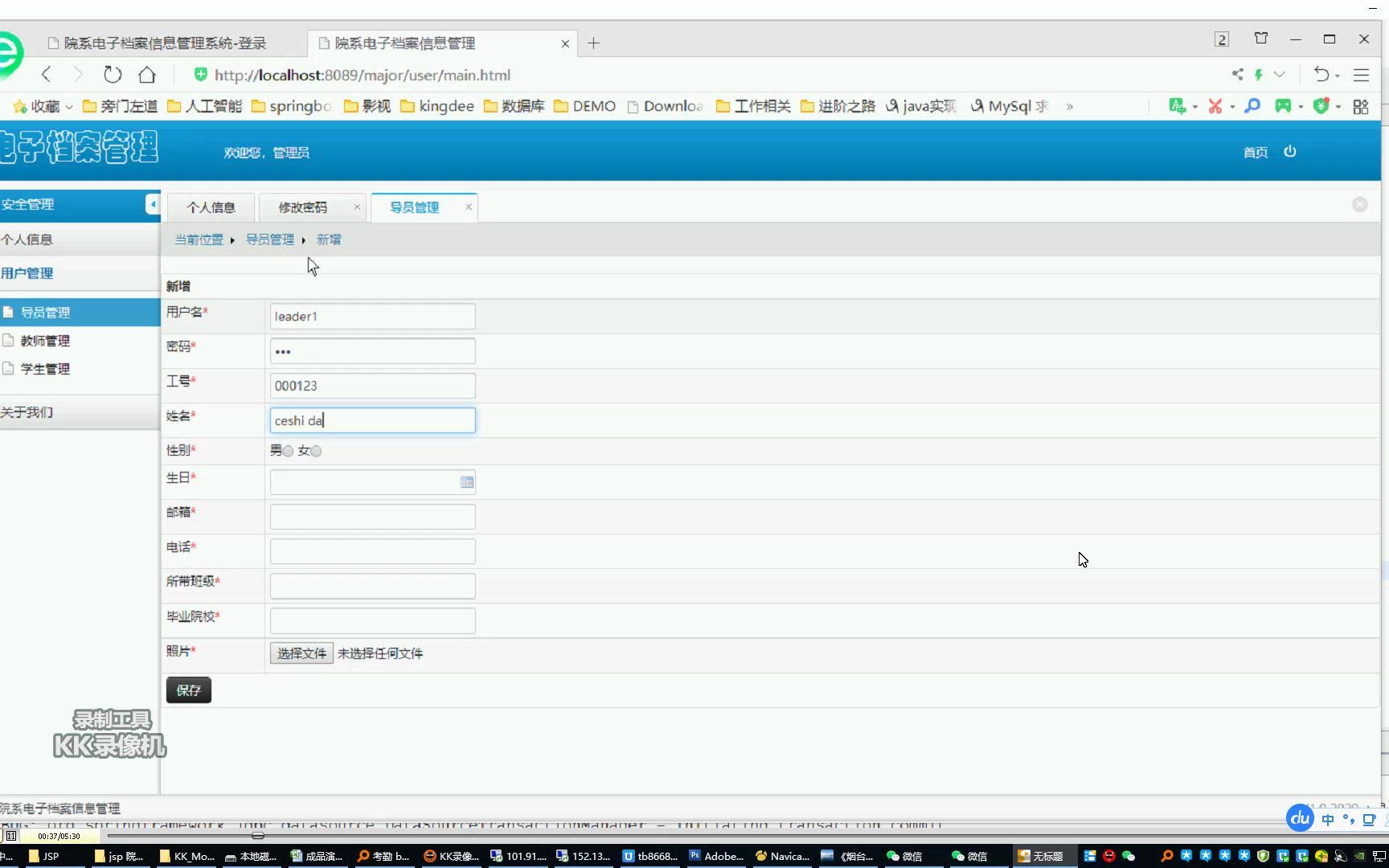Viewport: 1389px width, 868px height.
Task: Open the translate toolbar icon
Action: (x=1177, y=106)
